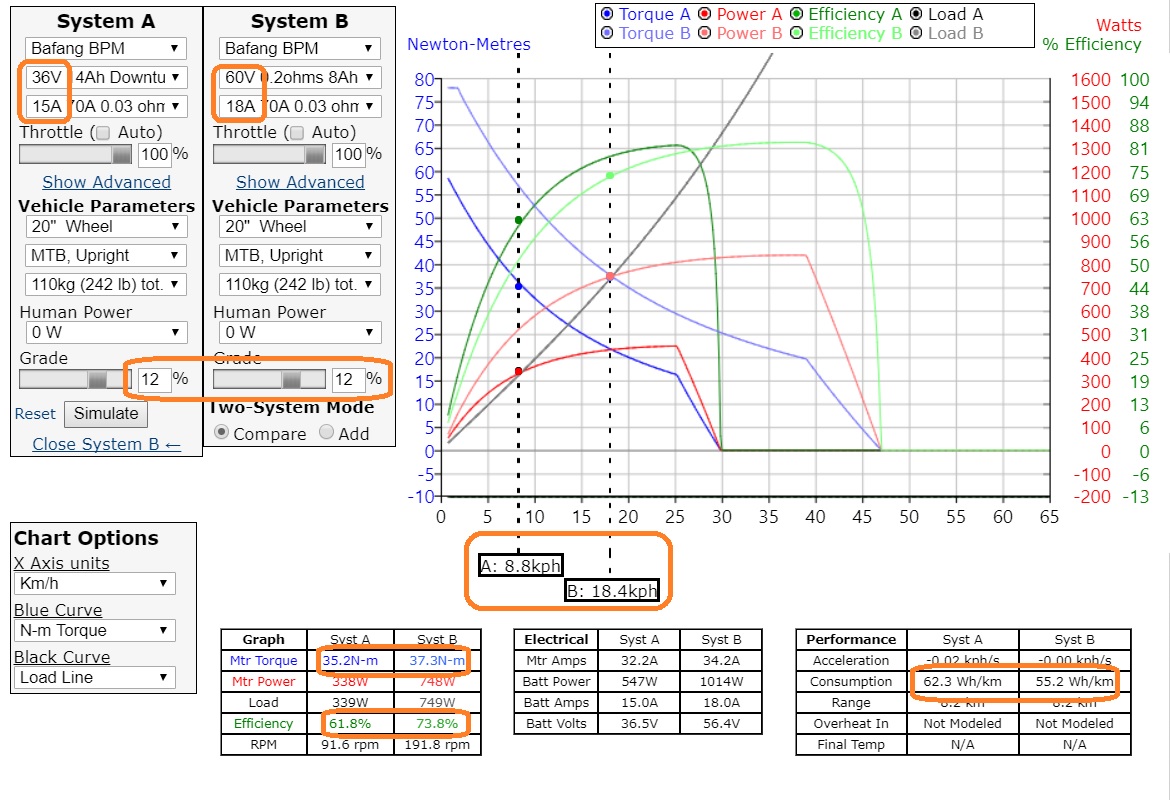Click Syst B Batt Volts 56.4V cell

pos(722,723)
